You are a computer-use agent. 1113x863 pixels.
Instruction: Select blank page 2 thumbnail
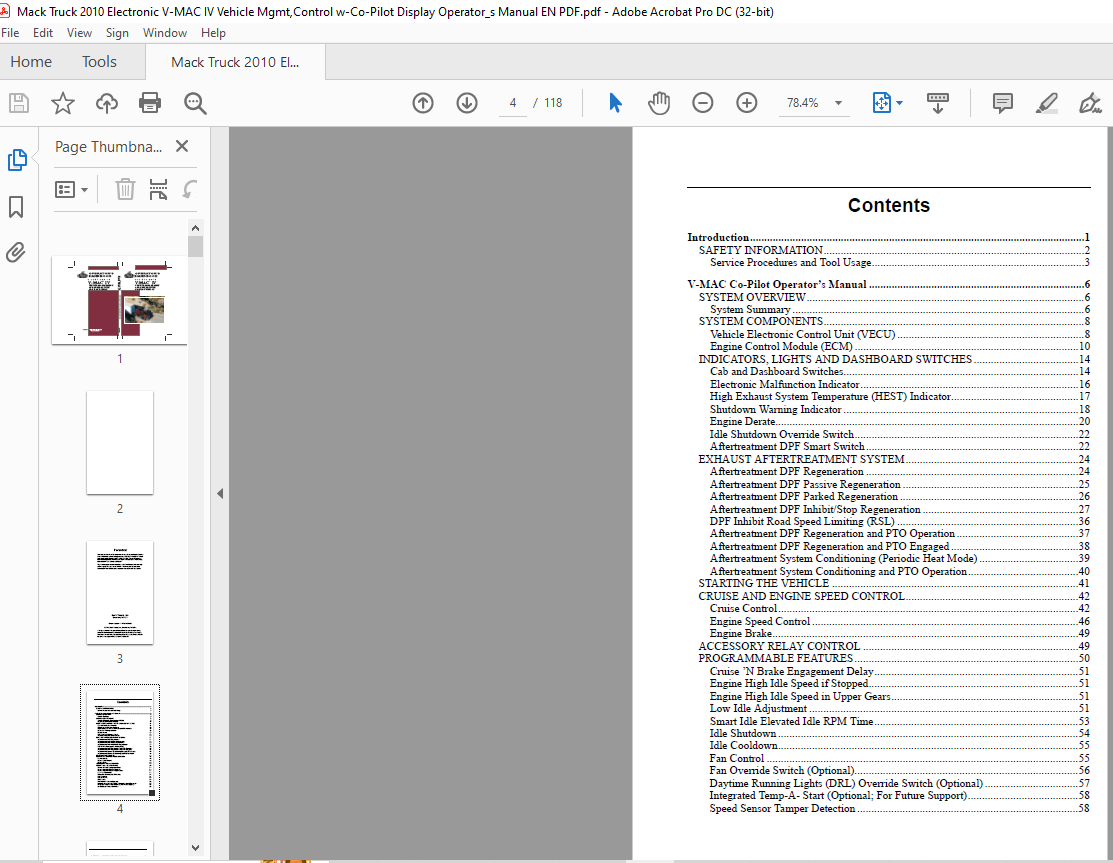click(x=120, y=442)
